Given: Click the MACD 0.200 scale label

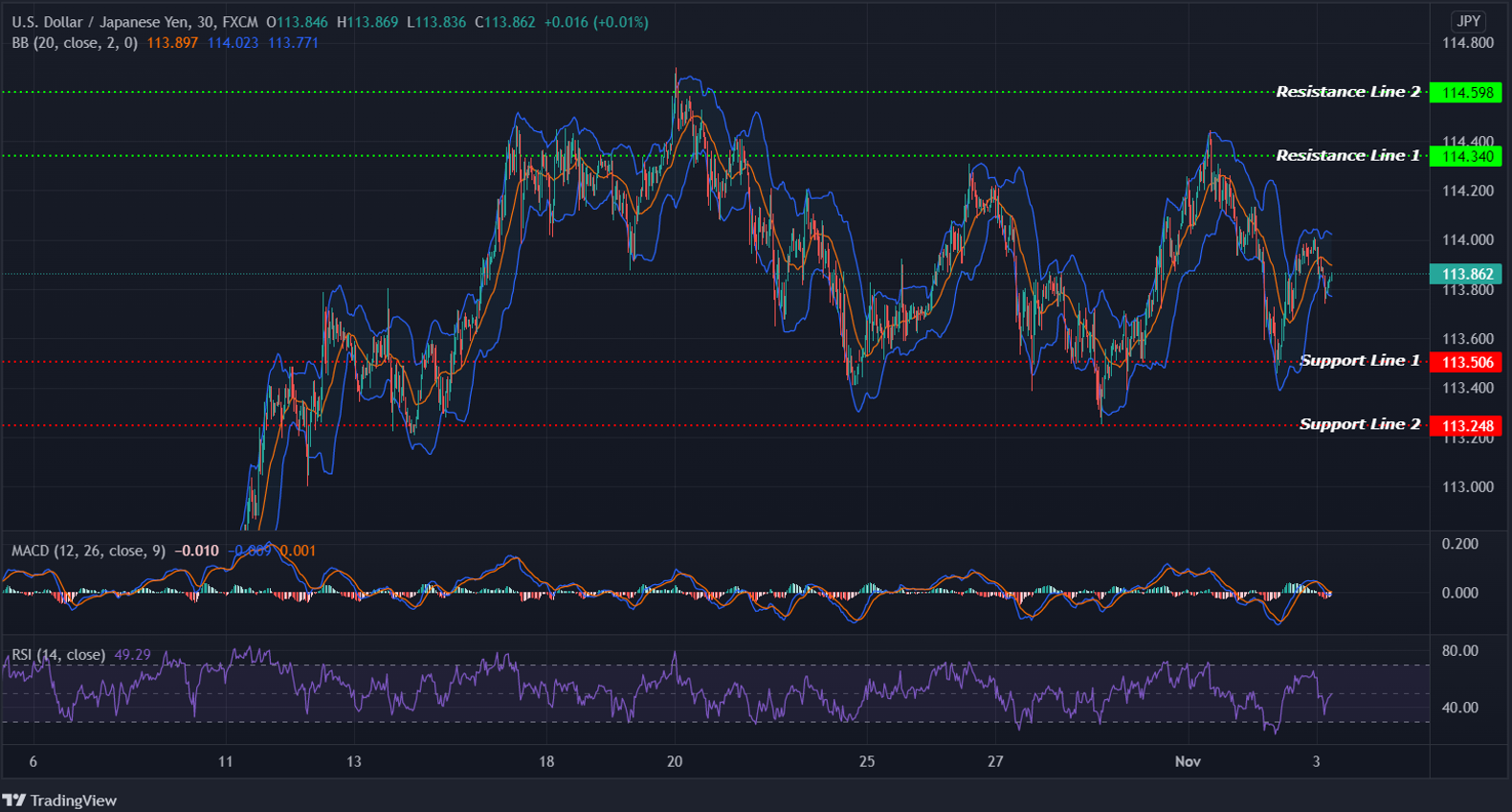Looking at the screenshot, I should coord(1460,544).
